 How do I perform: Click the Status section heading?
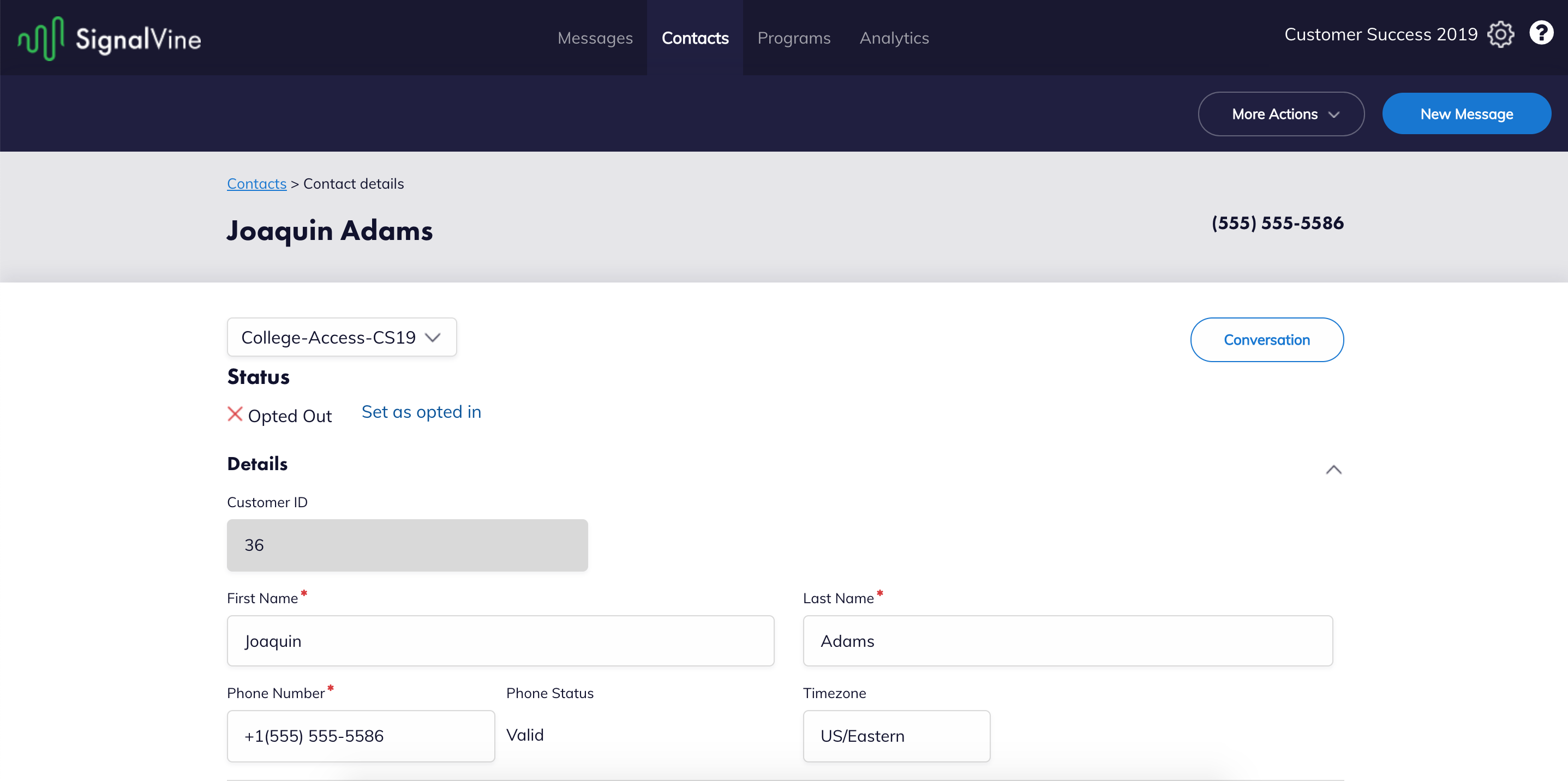tap(258, 377)
